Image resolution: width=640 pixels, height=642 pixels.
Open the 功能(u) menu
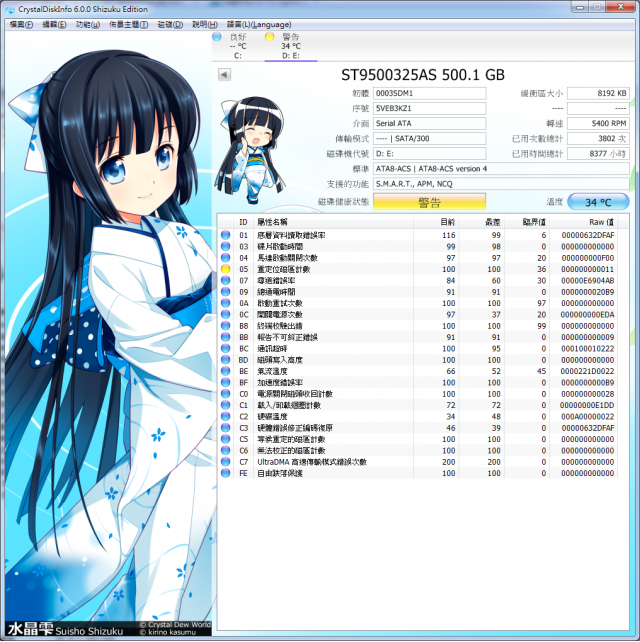(88, 25)
